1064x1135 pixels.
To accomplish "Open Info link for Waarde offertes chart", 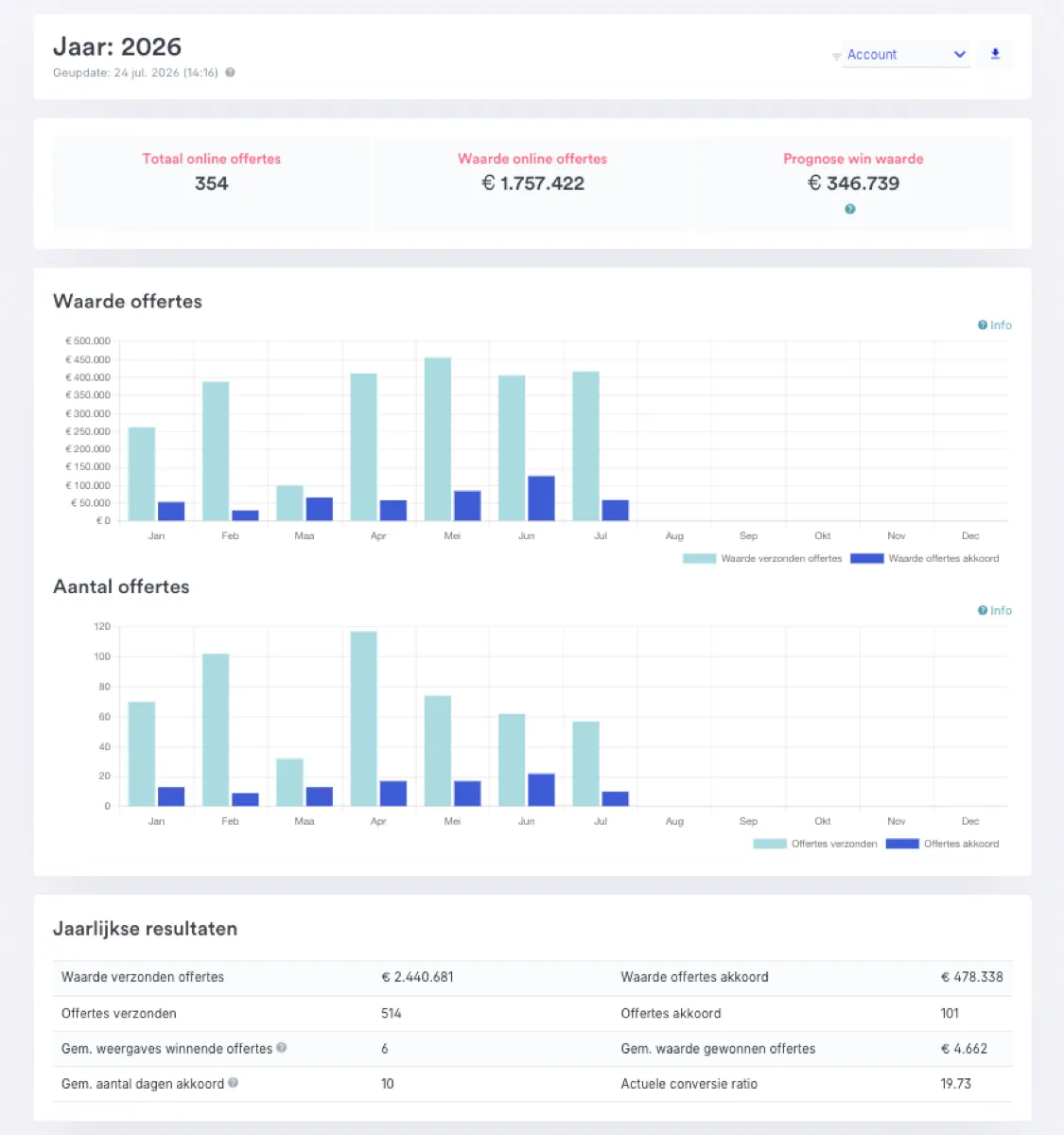I will point(995,325).
